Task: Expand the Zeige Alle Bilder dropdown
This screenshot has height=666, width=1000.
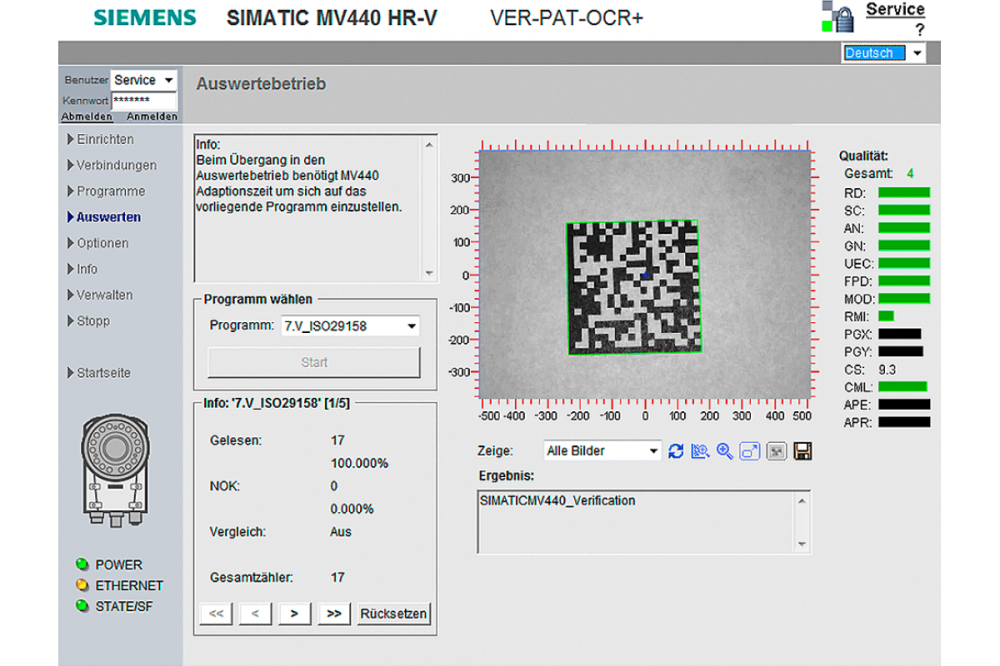Action: point(602,451)
